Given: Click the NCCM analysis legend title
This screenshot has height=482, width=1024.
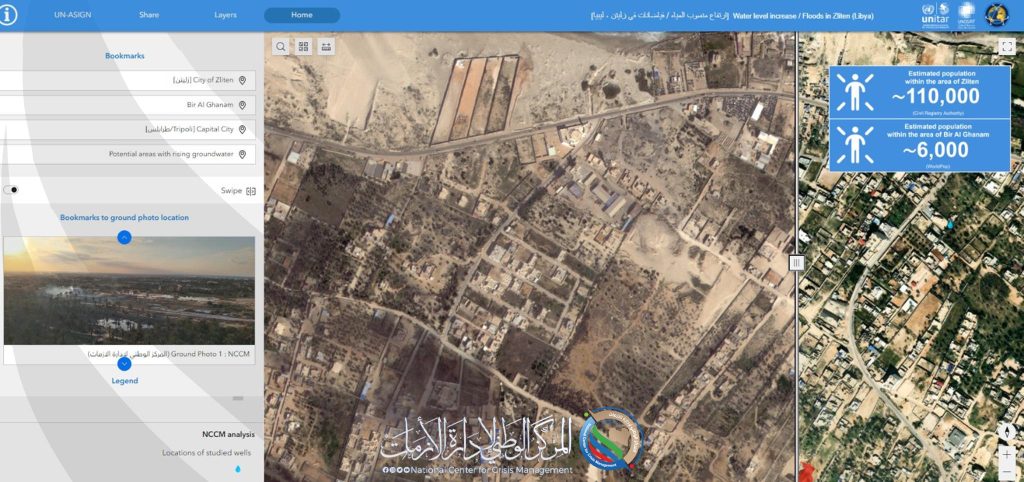Looking at the screenshot, I should tap(228, 434).
